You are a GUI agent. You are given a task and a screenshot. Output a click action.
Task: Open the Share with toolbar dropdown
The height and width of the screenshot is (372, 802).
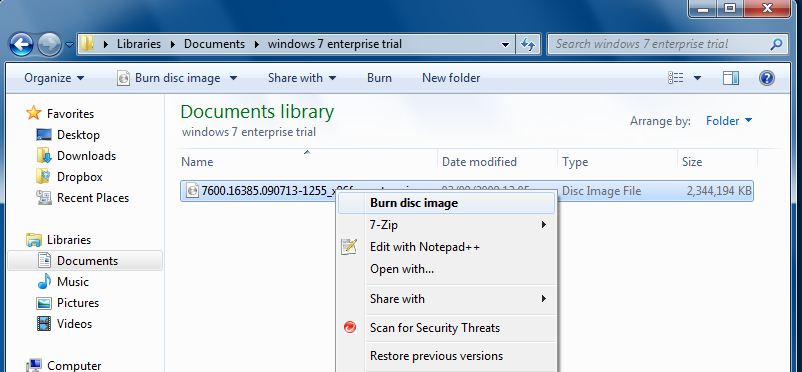(x=302, y=78)
